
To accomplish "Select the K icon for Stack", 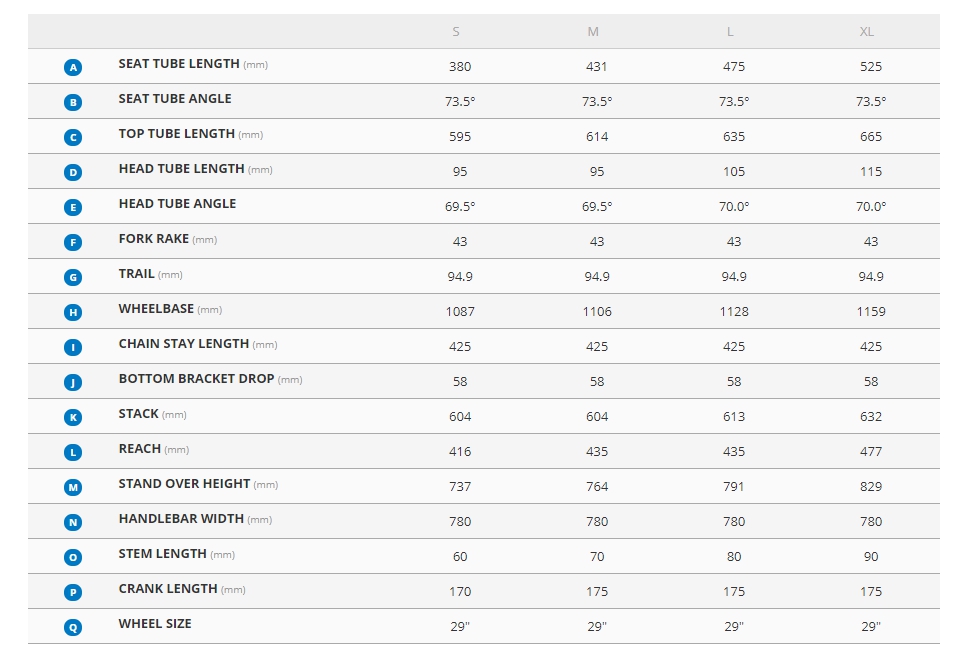I will pyautogui.click(x=73, y=417).
